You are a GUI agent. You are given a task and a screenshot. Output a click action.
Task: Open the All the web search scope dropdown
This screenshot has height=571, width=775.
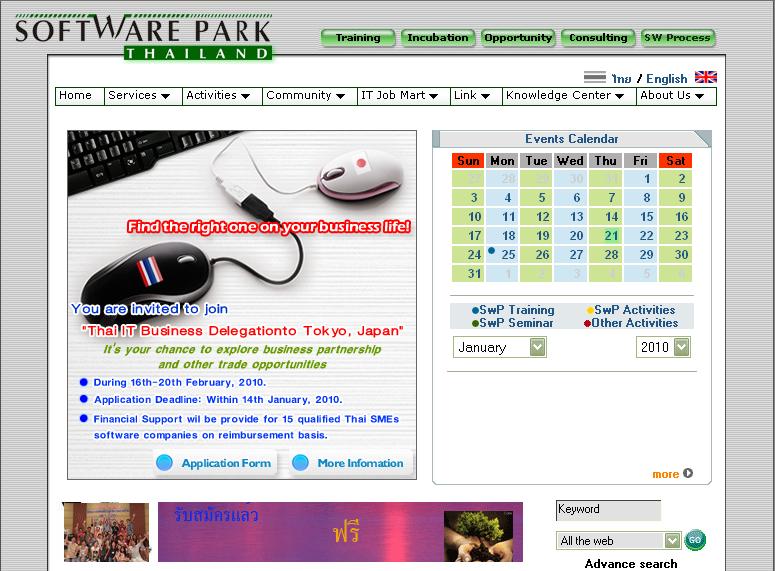[x=618, y=540]
